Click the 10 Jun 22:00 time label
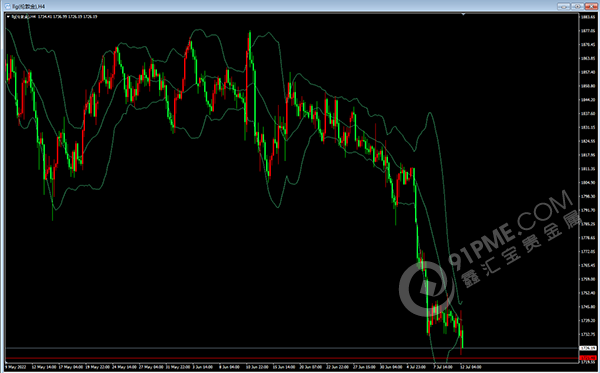This screenshot has width=600, height=373. pyautogui.click(x=256, y=367)
